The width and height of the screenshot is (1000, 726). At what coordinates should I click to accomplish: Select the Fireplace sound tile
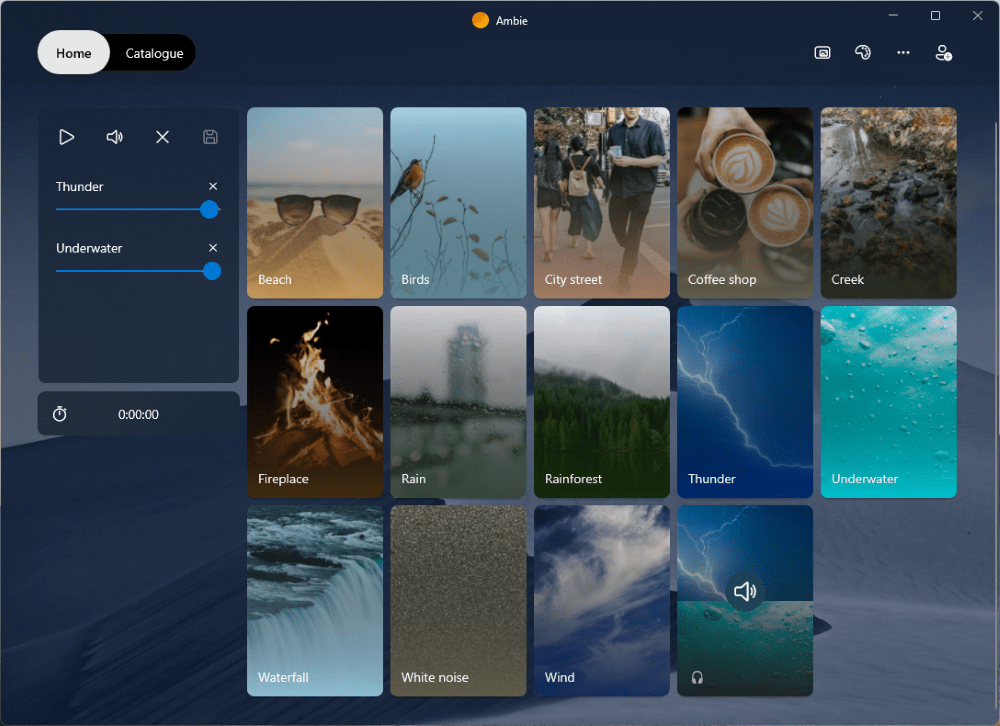[315, 402]
